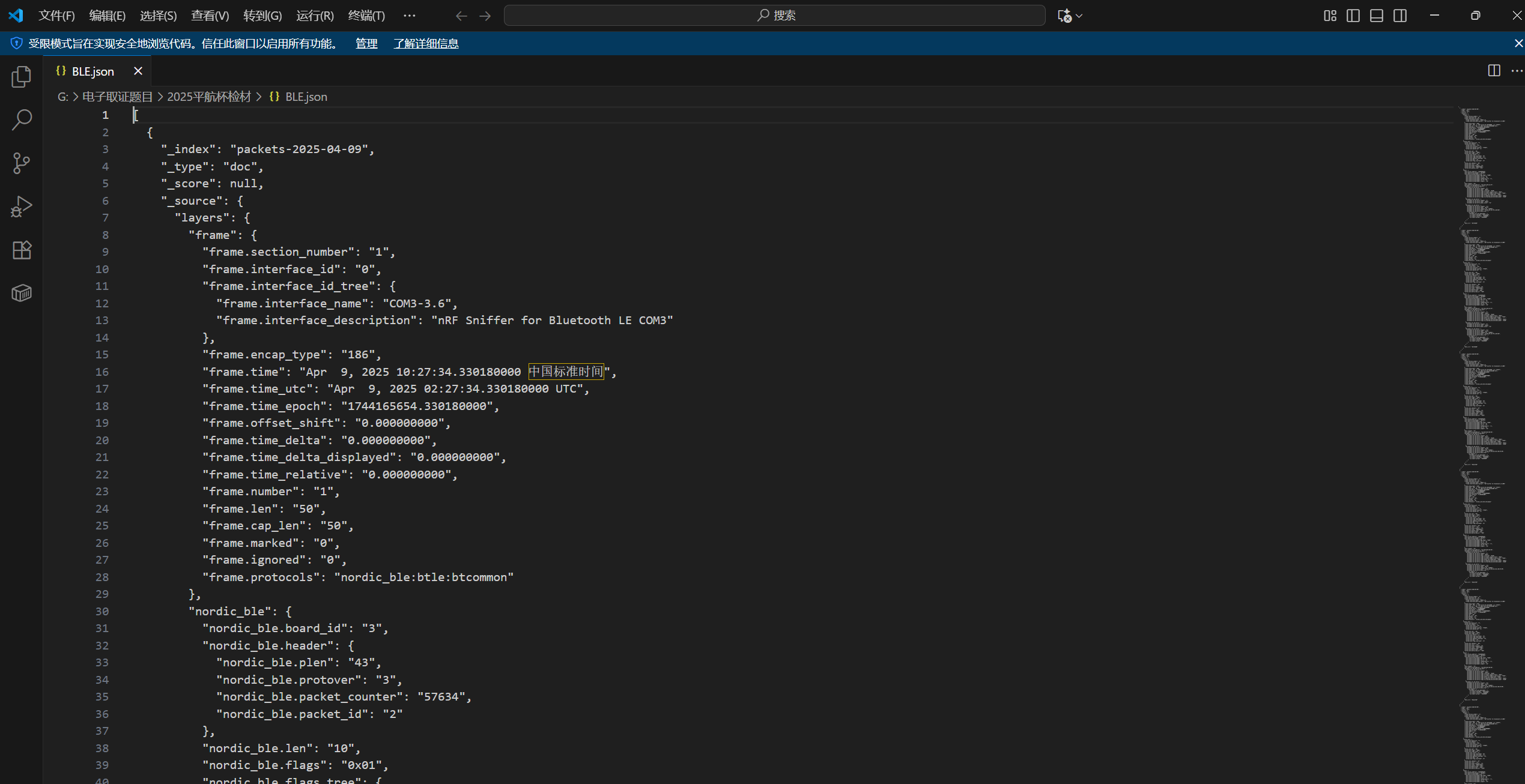Open the 2025平航杯检材 breadcrumb folder
Image resolution: width=1525 pixels, height=784 pixels.
(208, 97)
